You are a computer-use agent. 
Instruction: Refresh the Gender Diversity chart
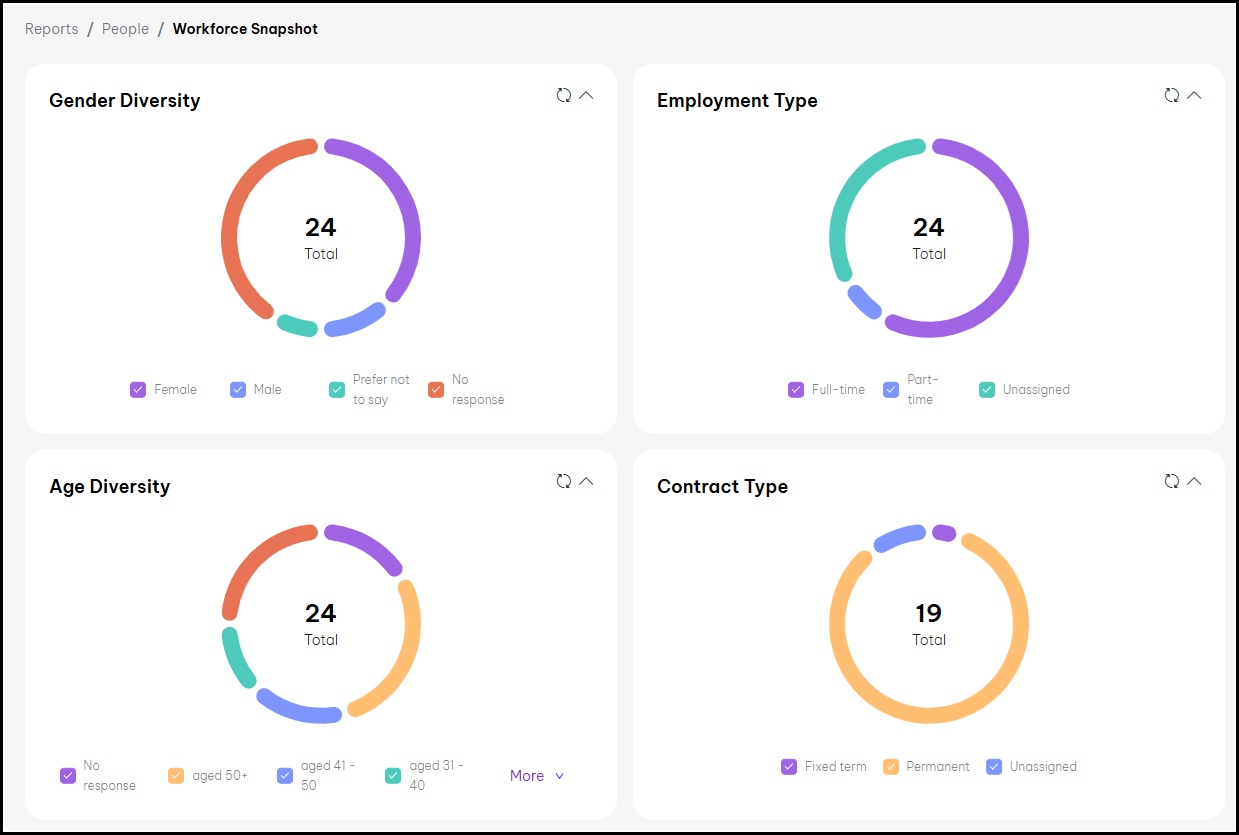564,95
